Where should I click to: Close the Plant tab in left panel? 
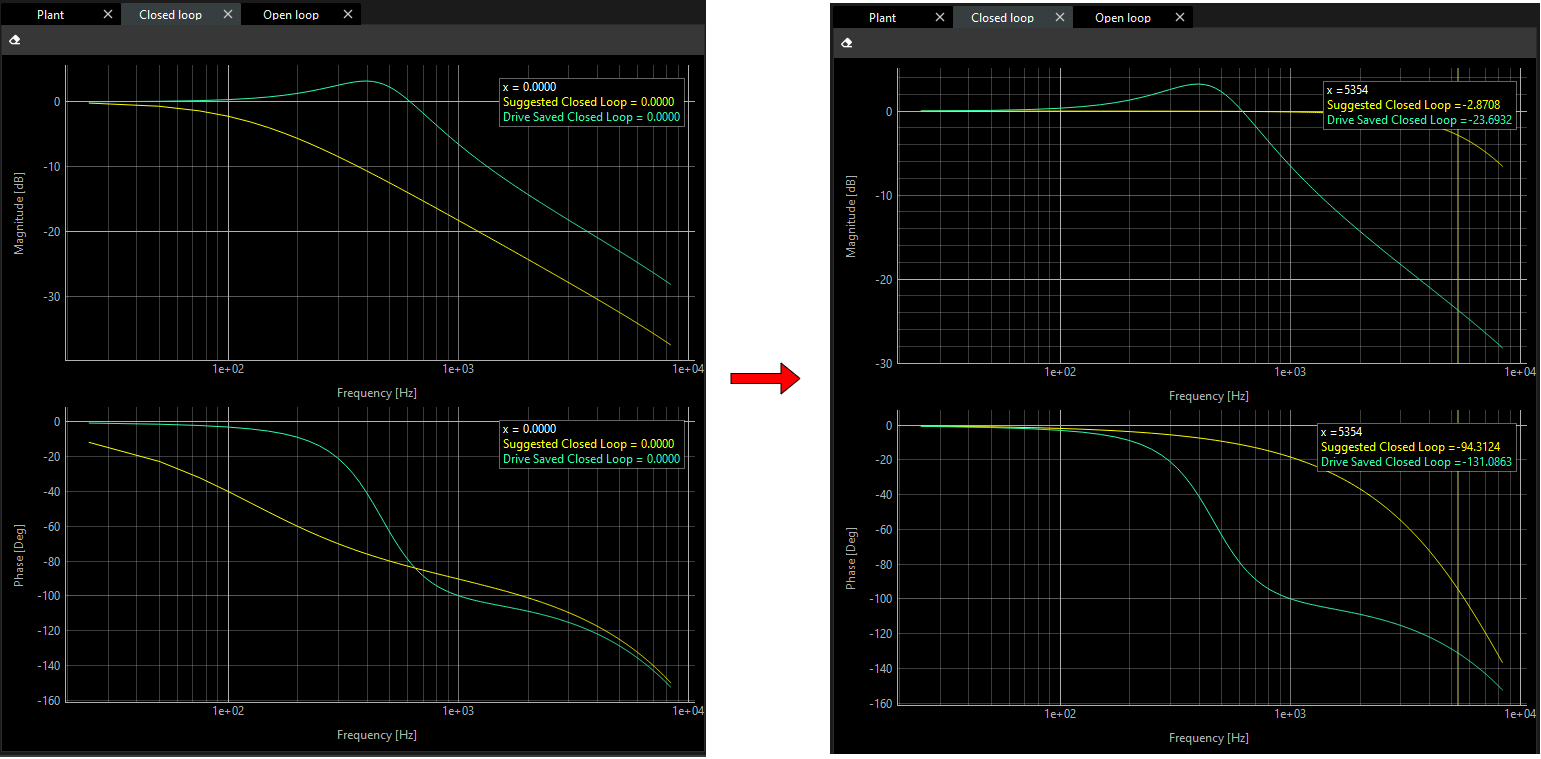pos(108,14)
